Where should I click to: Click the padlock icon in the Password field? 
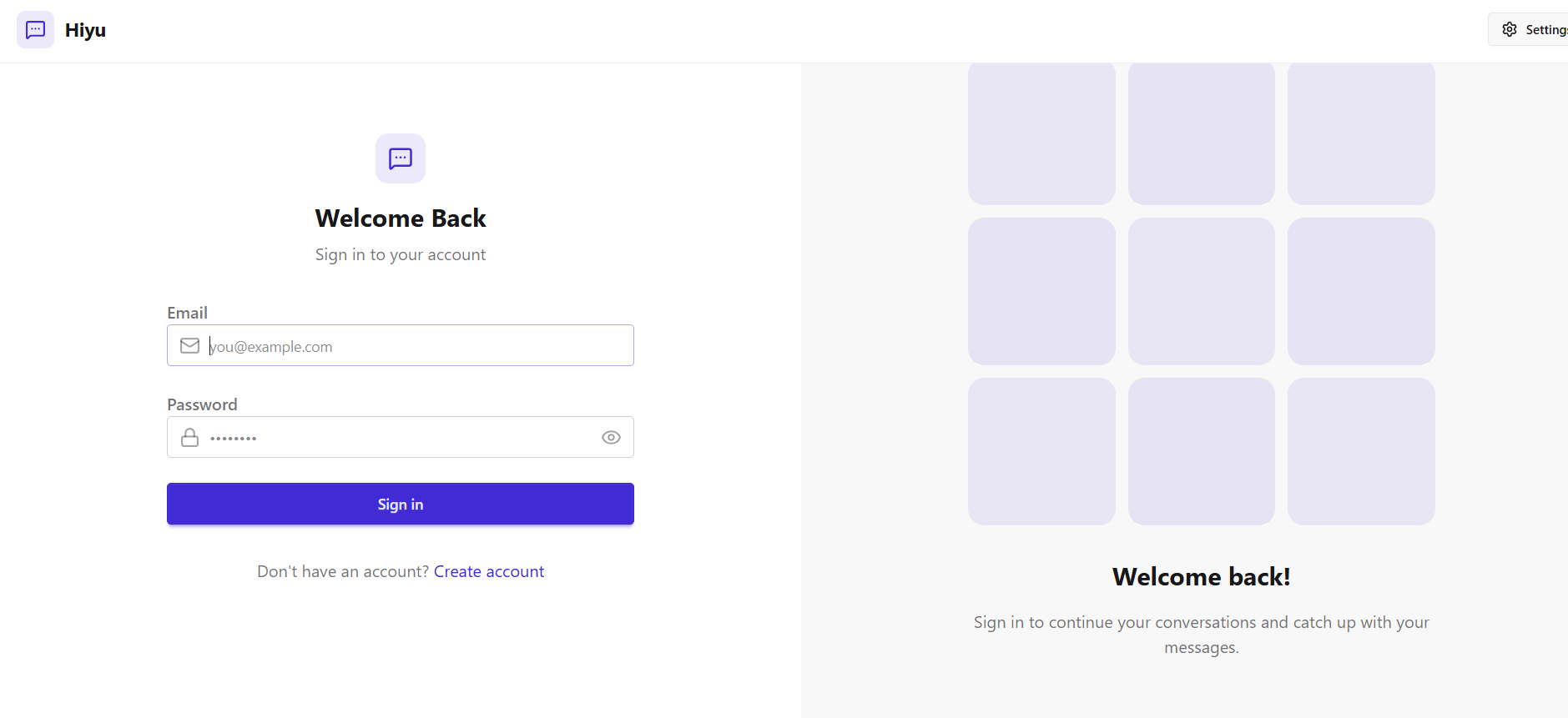click(189, 436)
